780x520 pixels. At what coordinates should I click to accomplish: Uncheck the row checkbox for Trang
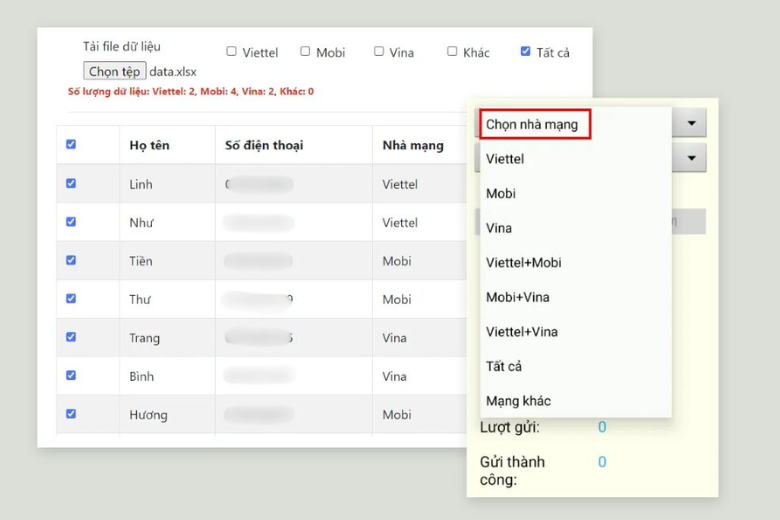71,337
